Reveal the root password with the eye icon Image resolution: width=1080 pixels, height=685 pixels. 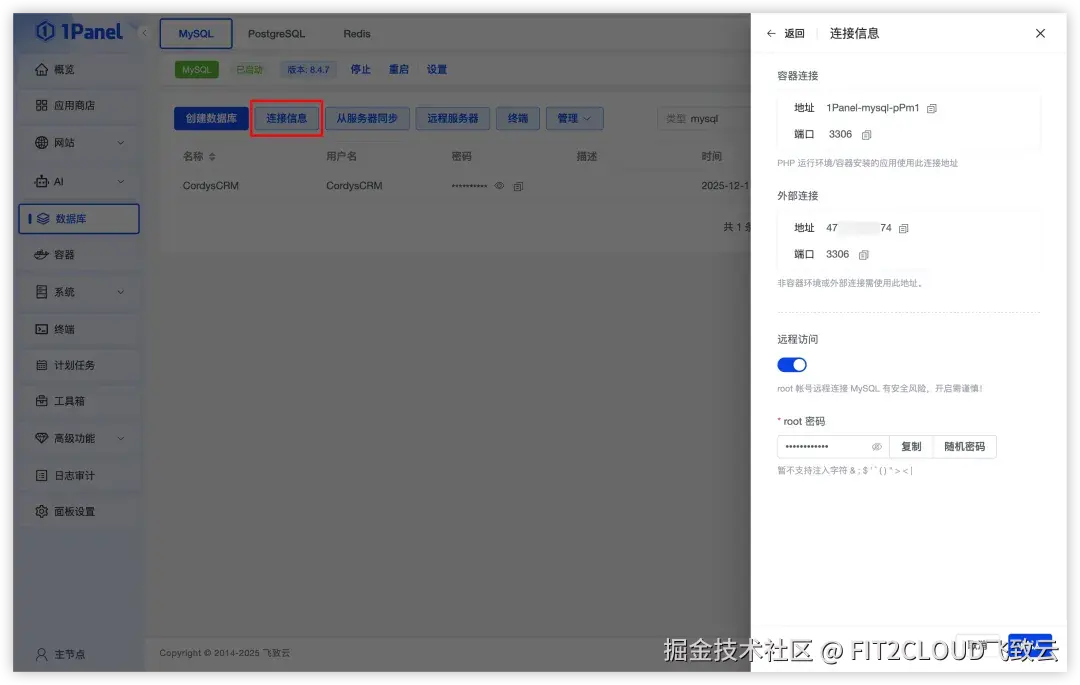pyautogui.click(x=877, y=447)
